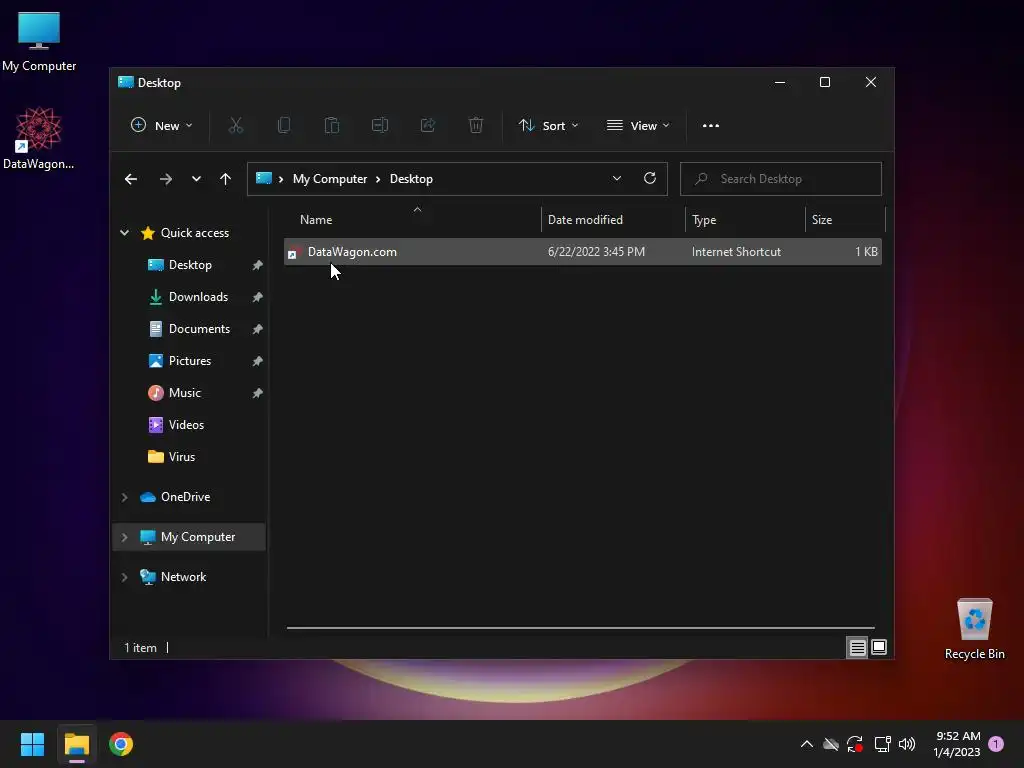Open the View dropdown menu

[638, 125]
